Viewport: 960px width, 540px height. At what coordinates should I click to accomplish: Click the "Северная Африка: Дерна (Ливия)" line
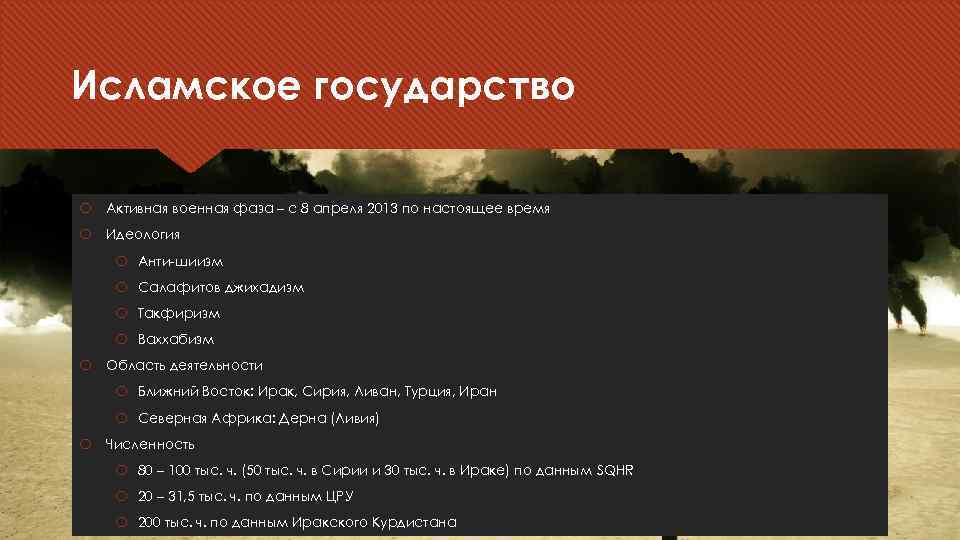258,418
